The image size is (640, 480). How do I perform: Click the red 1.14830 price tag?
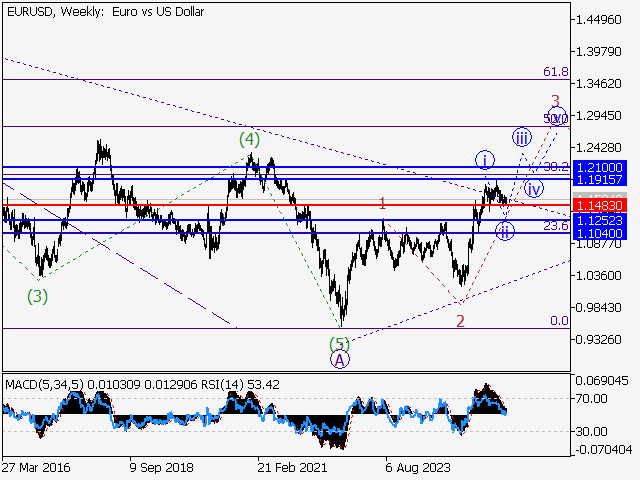tap(600, 204)
